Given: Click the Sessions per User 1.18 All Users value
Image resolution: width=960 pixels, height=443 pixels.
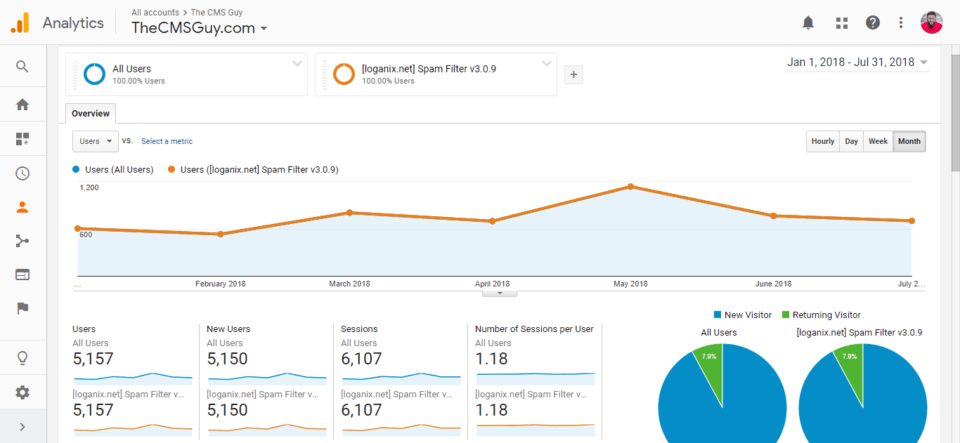Looking at the screenshot, I should pos(492,359).
